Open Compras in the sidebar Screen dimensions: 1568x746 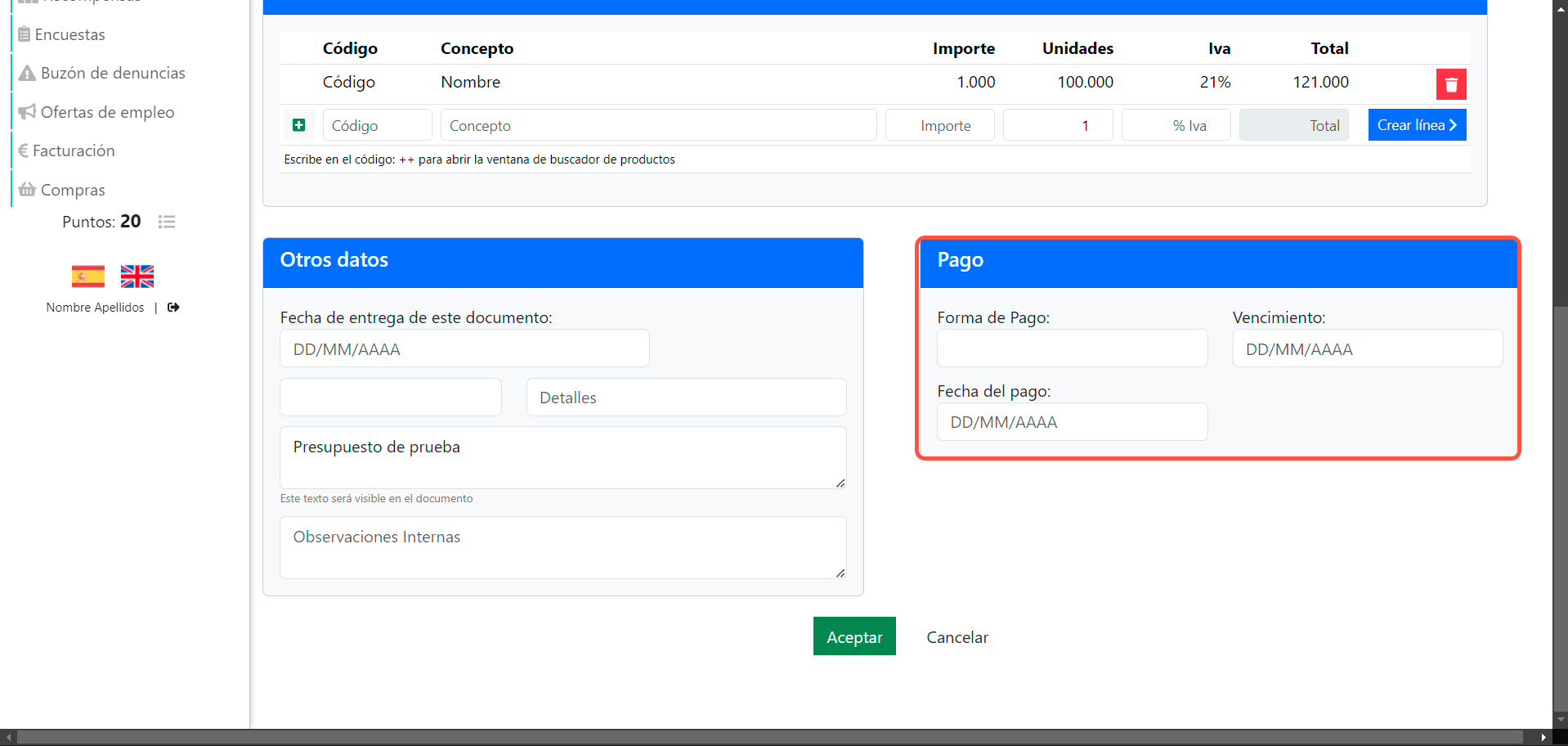pyautogui.click(x=62, y=190)
